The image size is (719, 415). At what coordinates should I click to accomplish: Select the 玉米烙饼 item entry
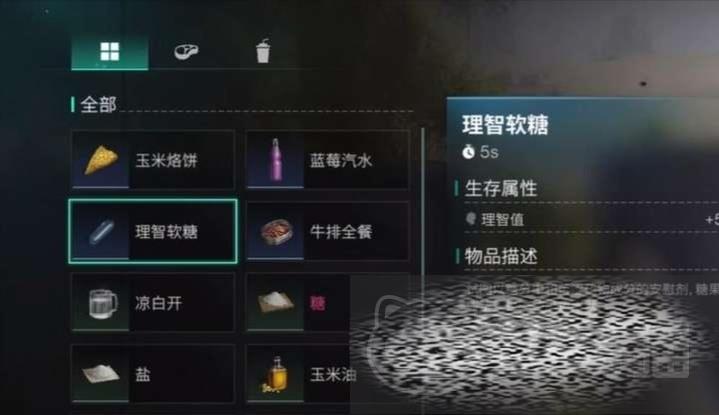(x=153, y=160)
